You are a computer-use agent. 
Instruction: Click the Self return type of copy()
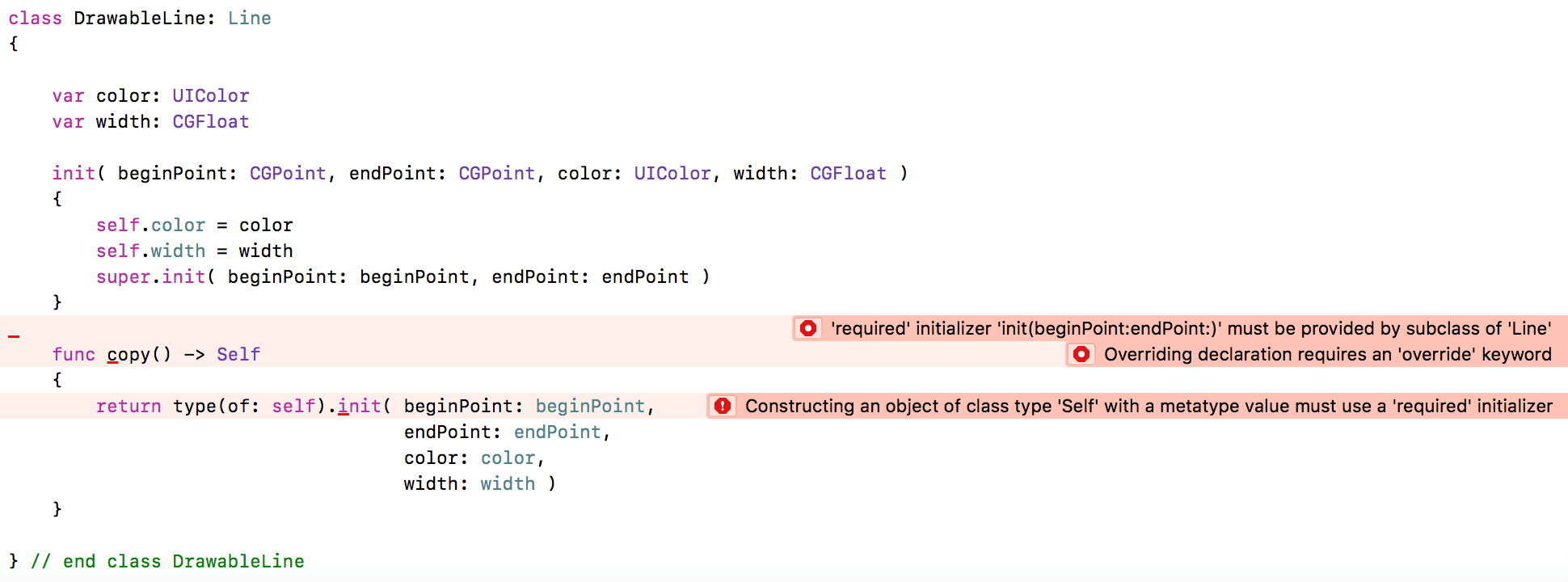[x=238, y=354]
